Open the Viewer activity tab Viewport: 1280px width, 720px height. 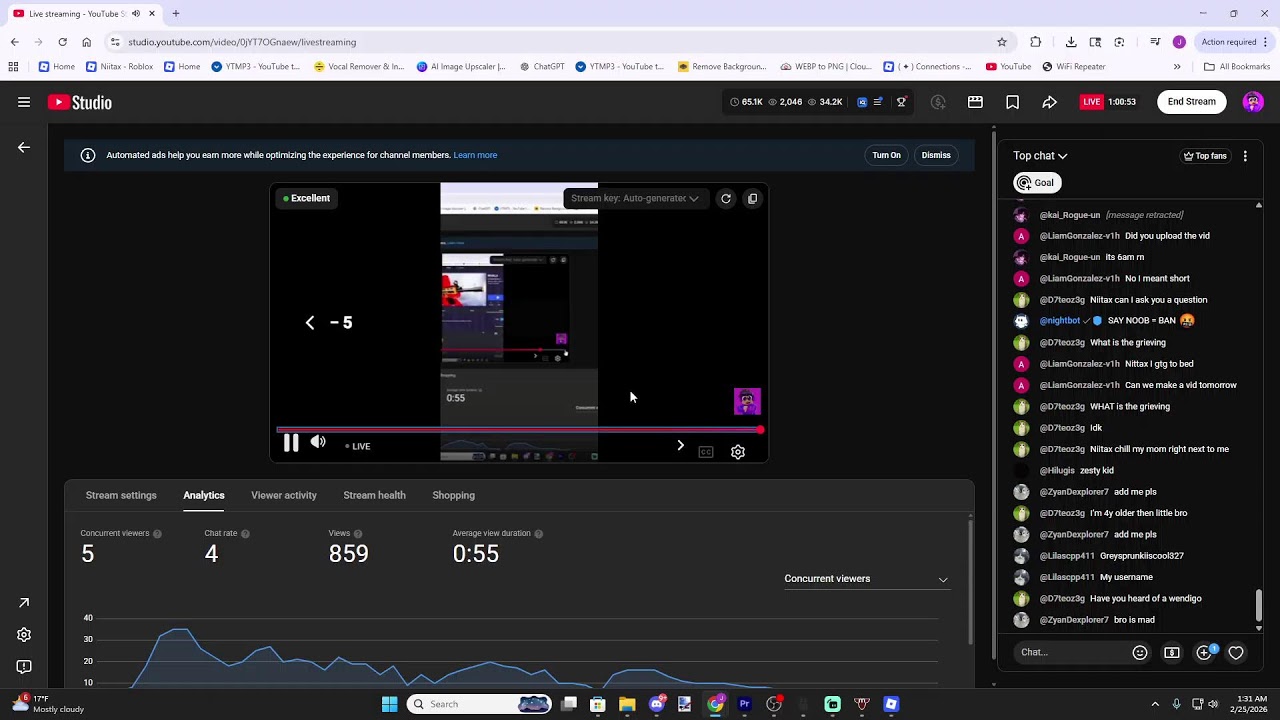tap(284, 495)
